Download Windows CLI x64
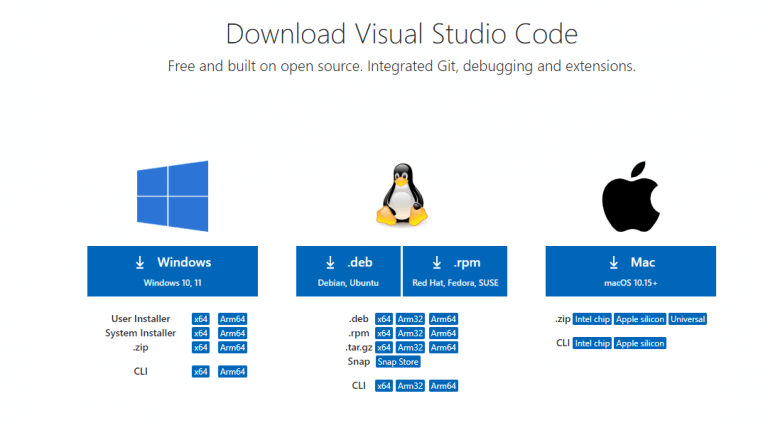This screenshot has height=428, width=768. (x=200, y=371)
